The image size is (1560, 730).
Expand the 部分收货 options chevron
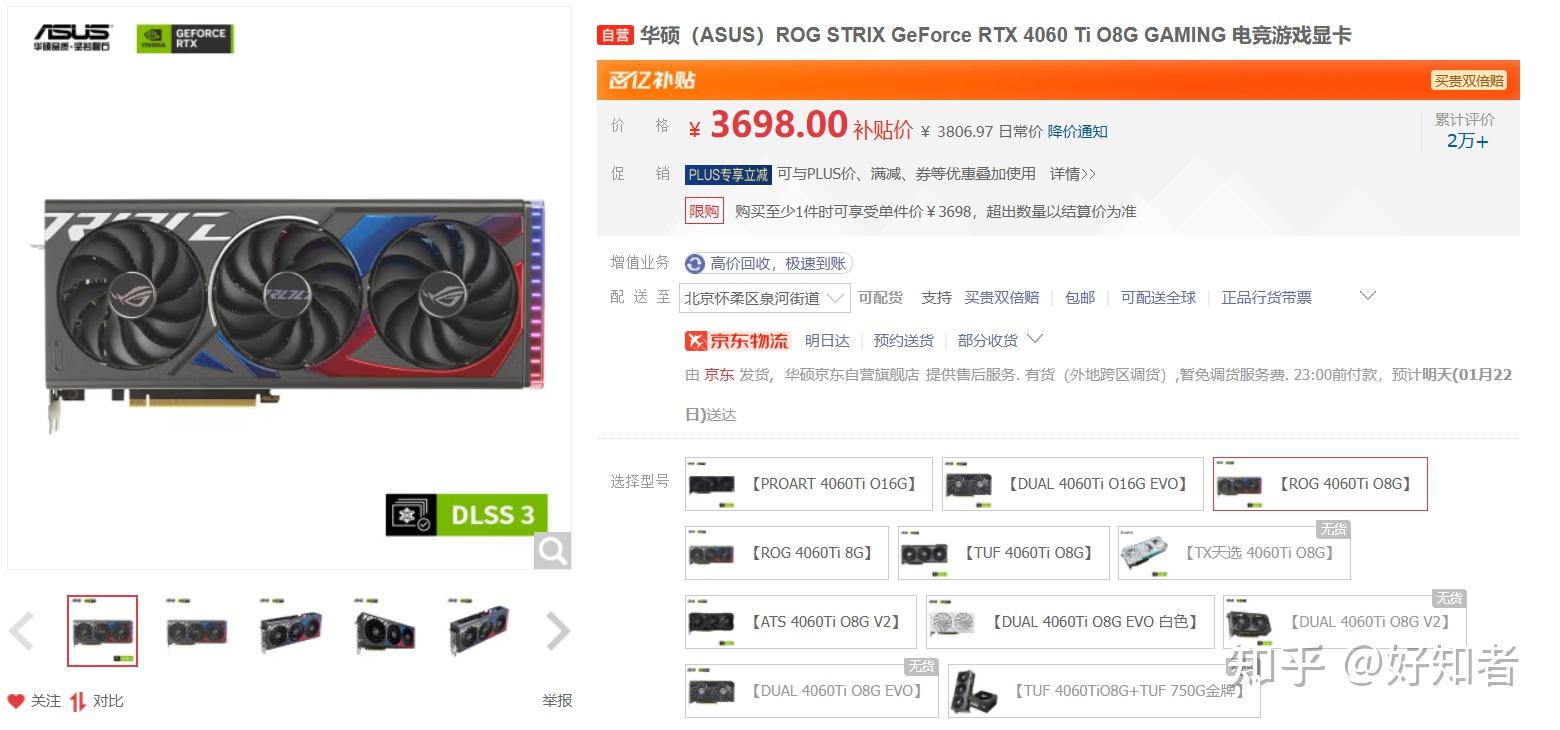[1035, 339]
